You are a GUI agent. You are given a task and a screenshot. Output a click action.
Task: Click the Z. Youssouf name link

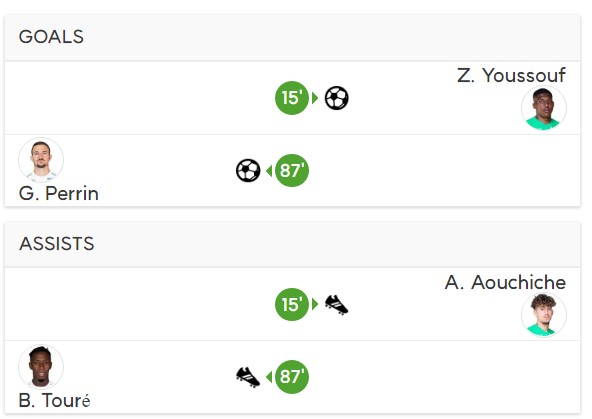click(x=511, y=75)
